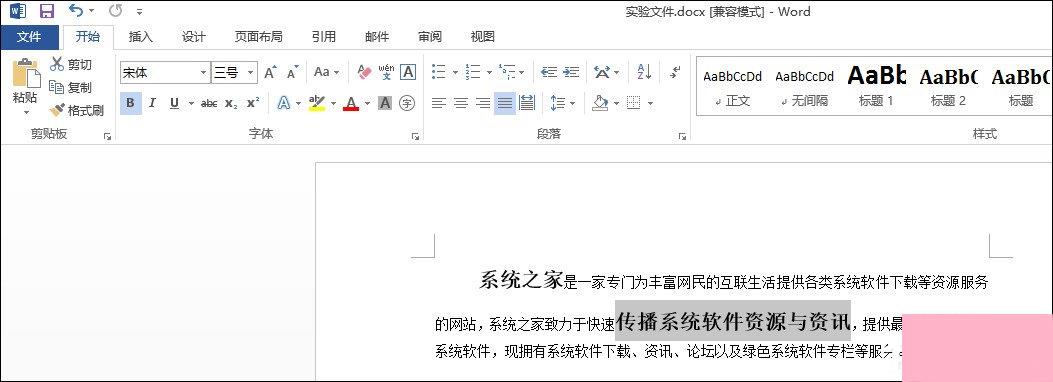Screen dimensions: 1053x382
Task: Click the Numbering list icon
Action: point(473,72)
